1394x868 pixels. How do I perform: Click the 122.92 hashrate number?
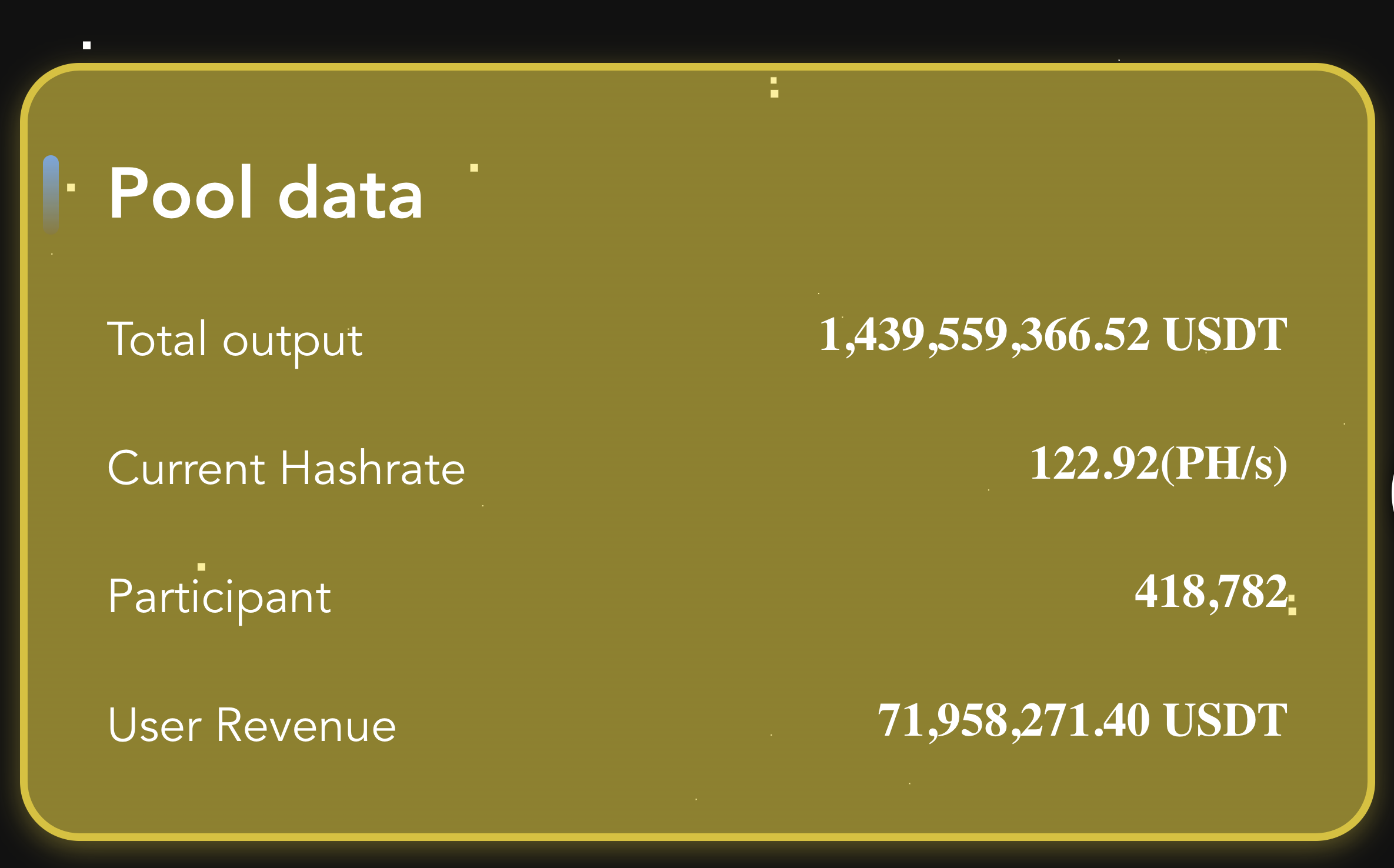coord(1094,464)
